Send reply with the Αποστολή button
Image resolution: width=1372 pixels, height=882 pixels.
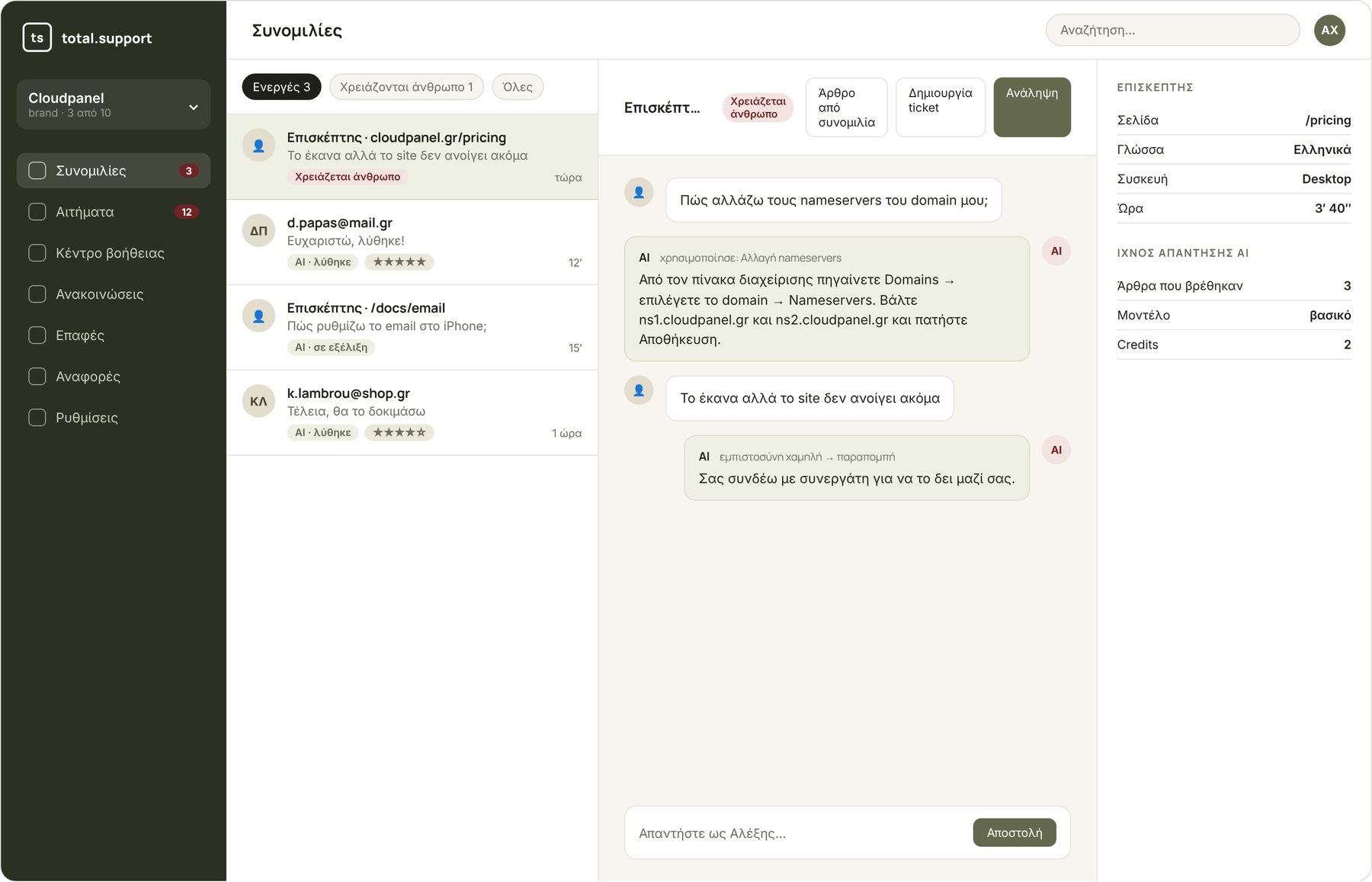coord(1015,832)
